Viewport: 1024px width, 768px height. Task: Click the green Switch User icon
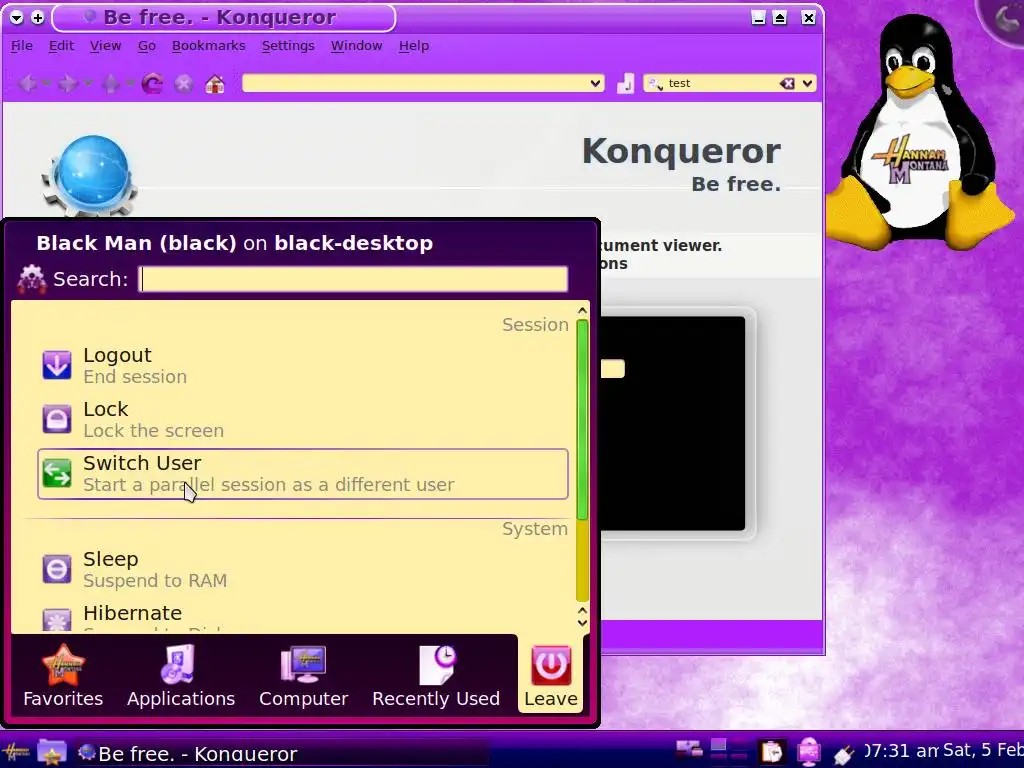(x=57, y=473)
